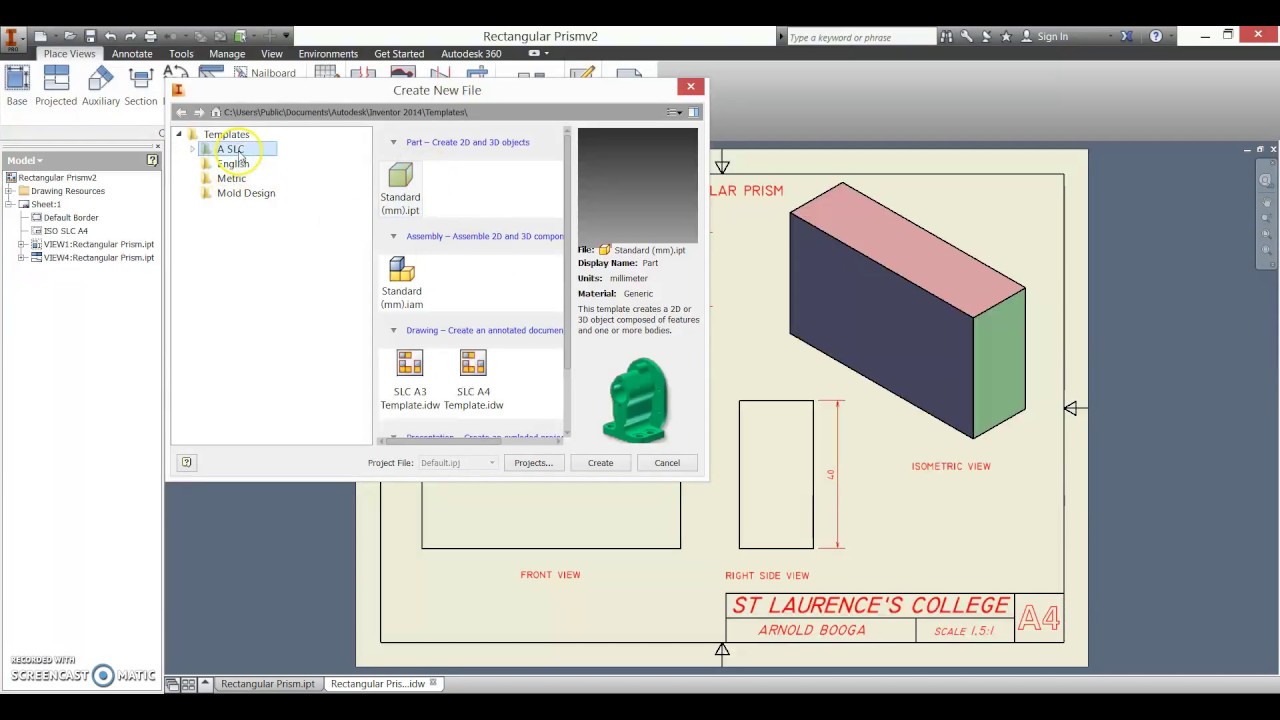Screen dimensions: 1280x720
Task: Select the Mold Design templates folder
Action: [245, 193]
